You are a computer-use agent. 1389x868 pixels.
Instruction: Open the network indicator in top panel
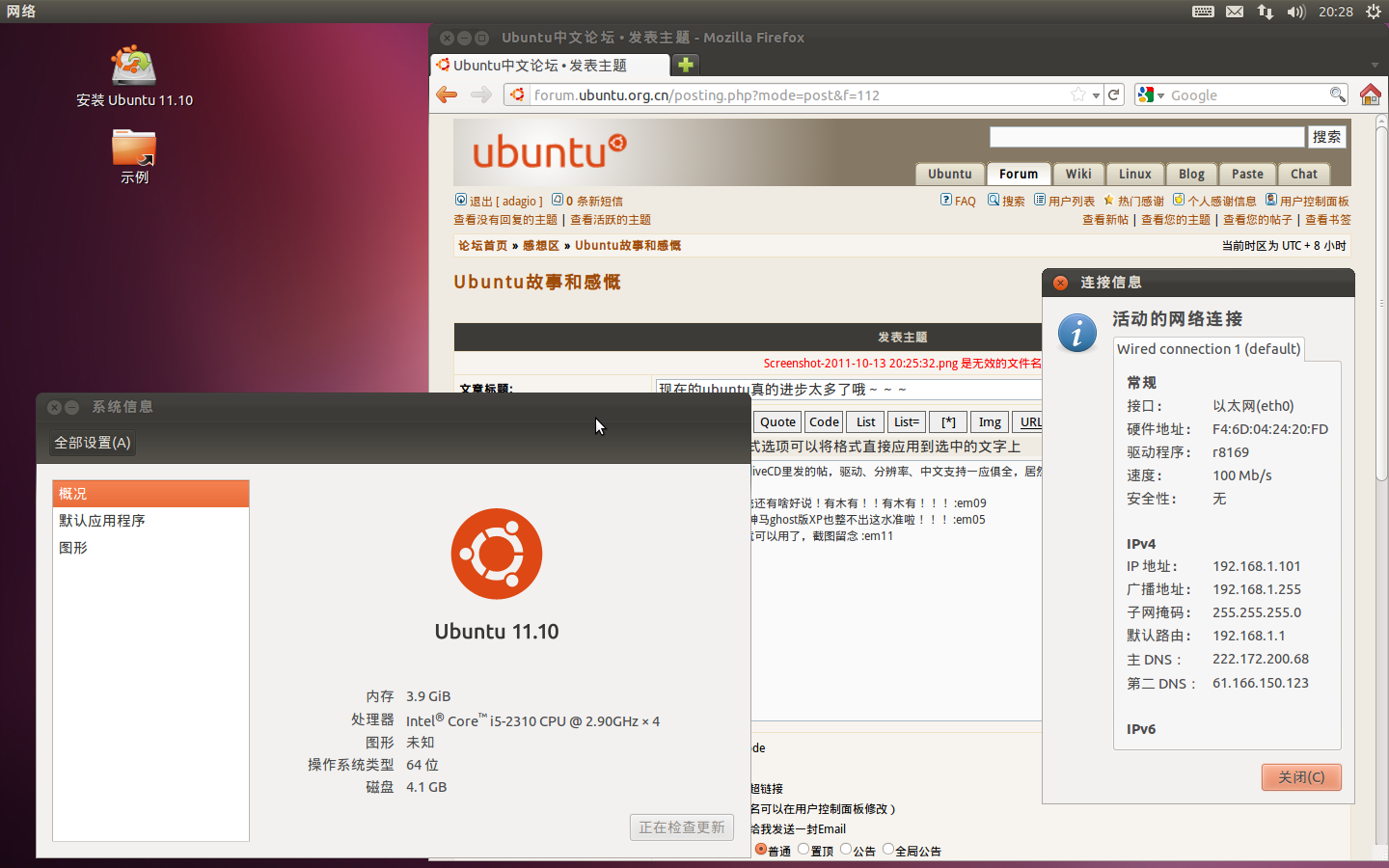tap(1266, 12)
